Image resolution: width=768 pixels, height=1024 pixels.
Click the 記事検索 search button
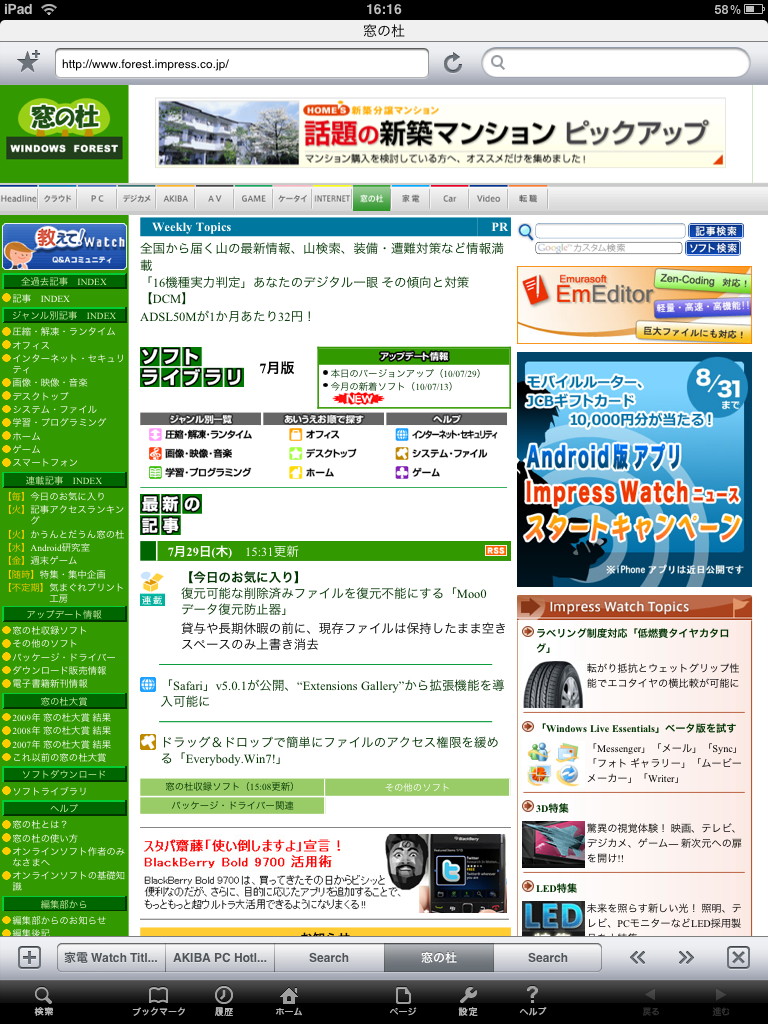point(716,231)
